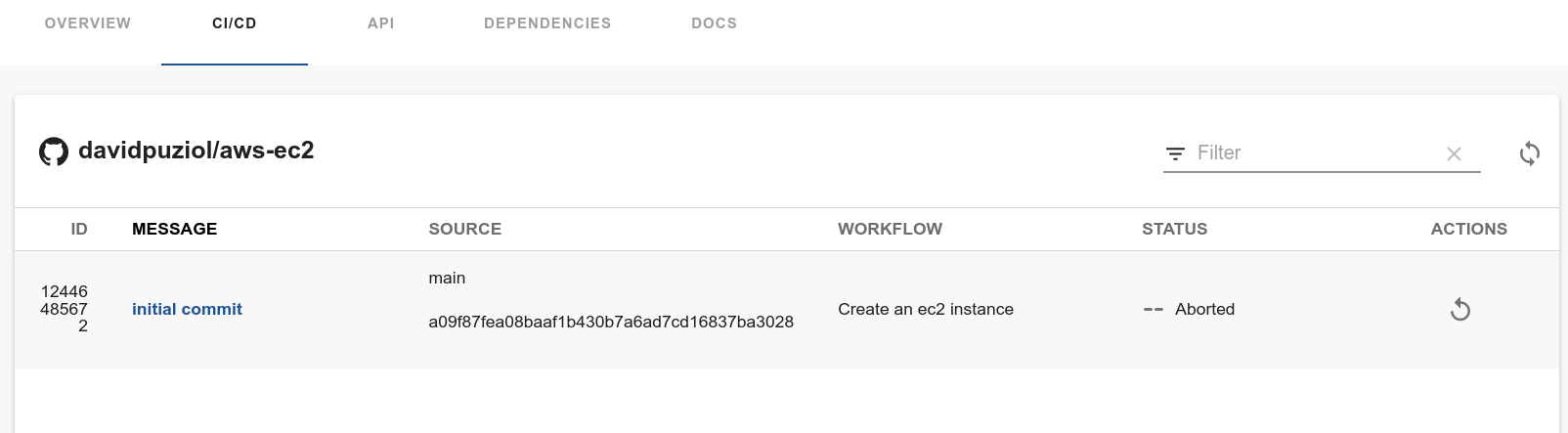Clear the filter with the X icon
Image resolution: width=1568 pixels, height=433 pixels.
1454,153
